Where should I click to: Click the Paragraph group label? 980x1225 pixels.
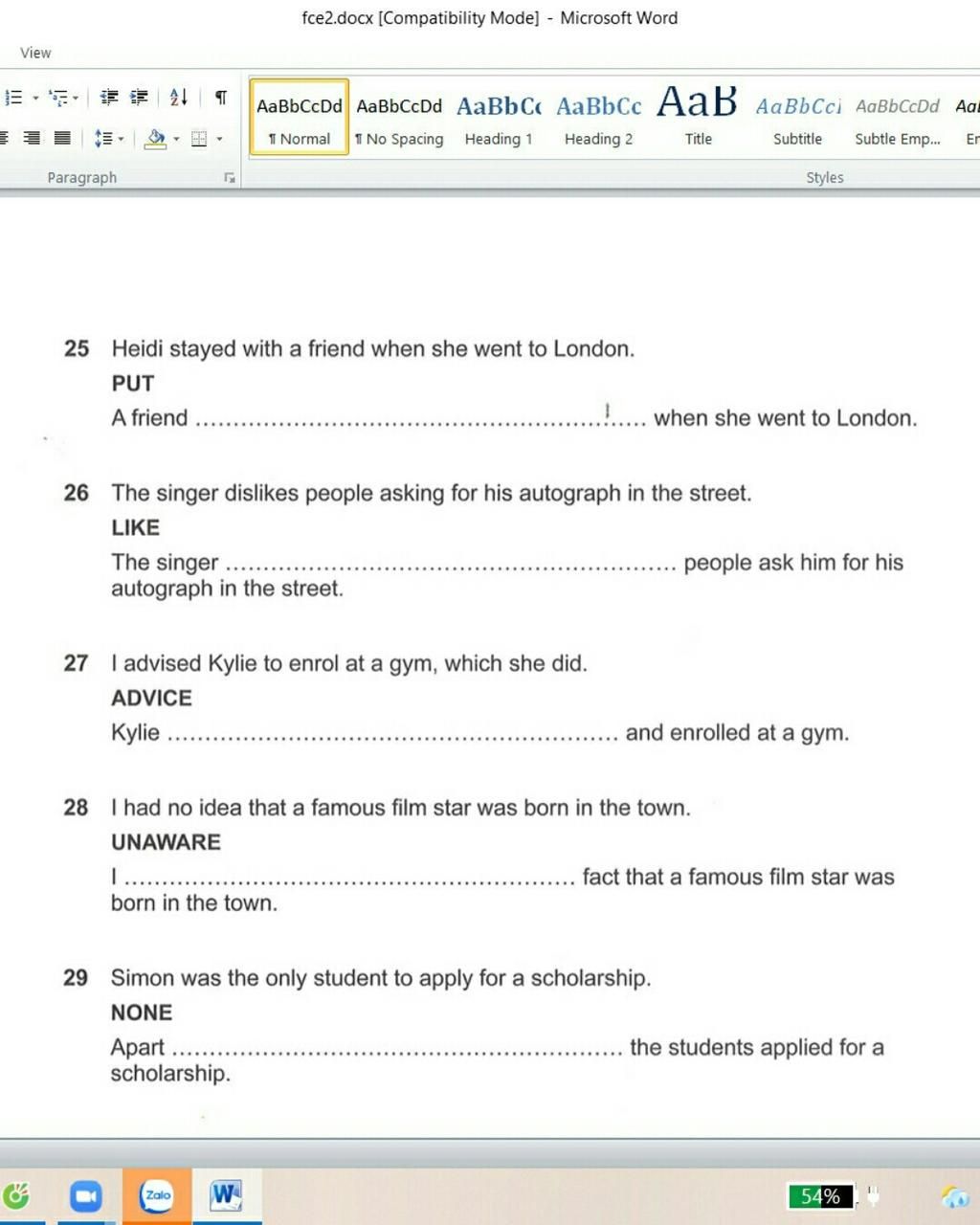[82, 178]
